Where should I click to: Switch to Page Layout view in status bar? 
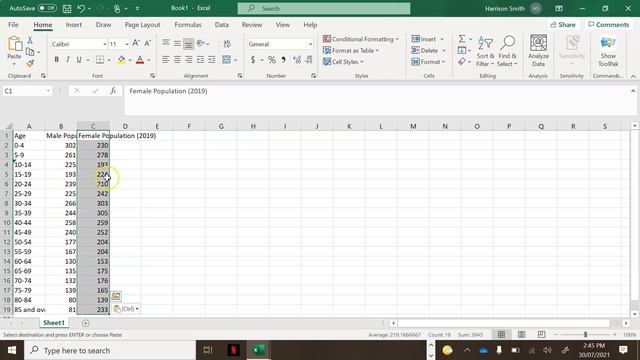[x=521, y=335]
